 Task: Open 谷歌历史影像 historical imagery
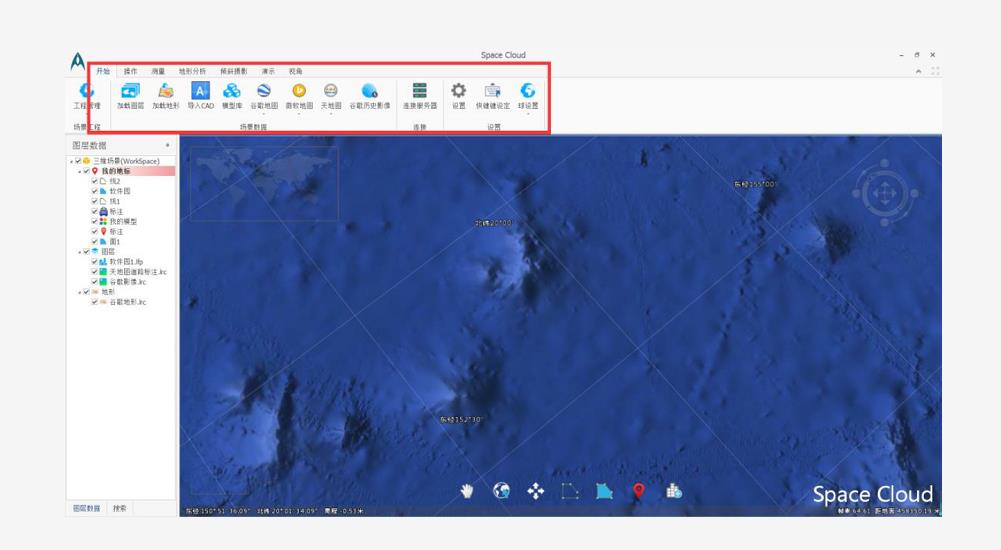(370, 93)
